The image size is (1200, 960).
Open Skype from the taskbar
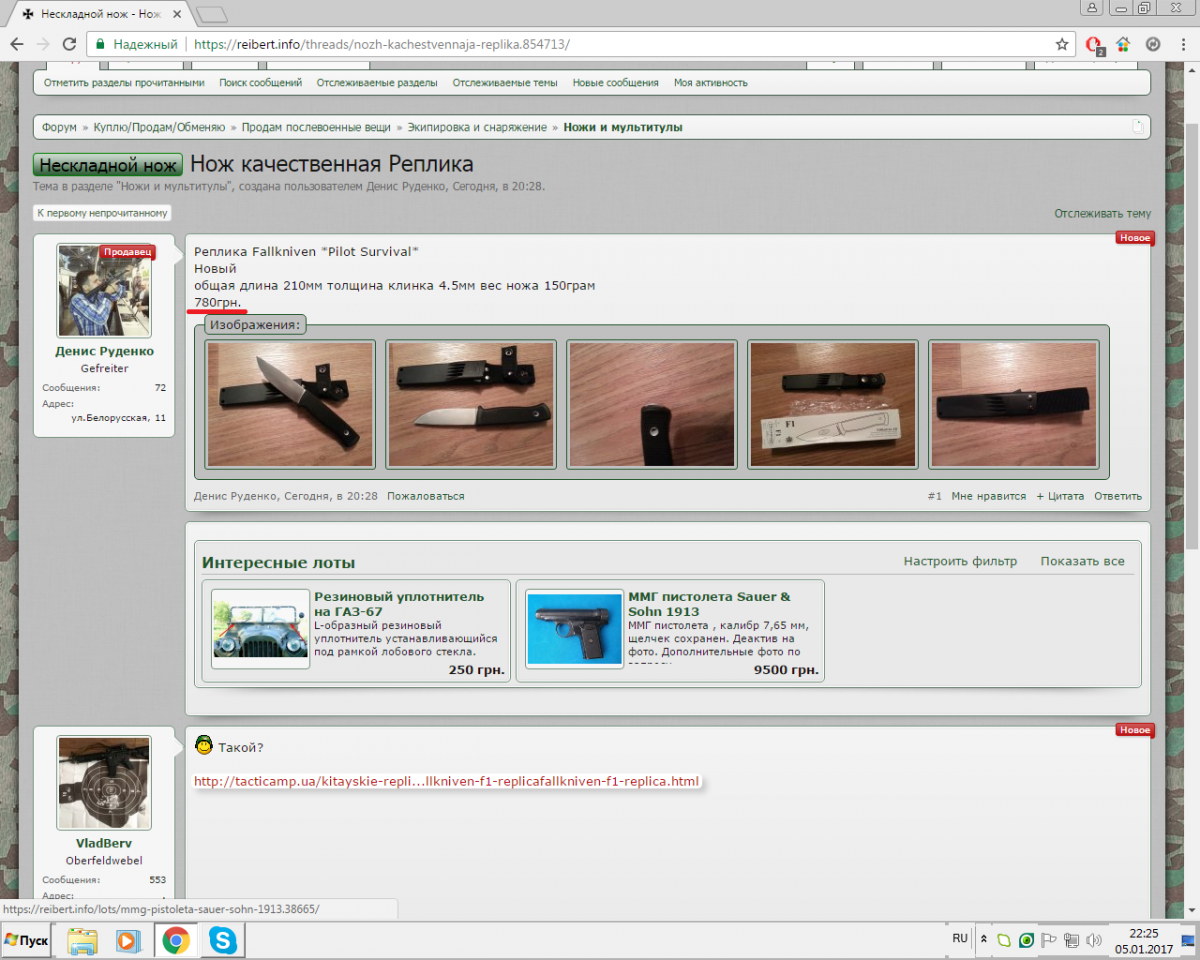pos(222,941)
